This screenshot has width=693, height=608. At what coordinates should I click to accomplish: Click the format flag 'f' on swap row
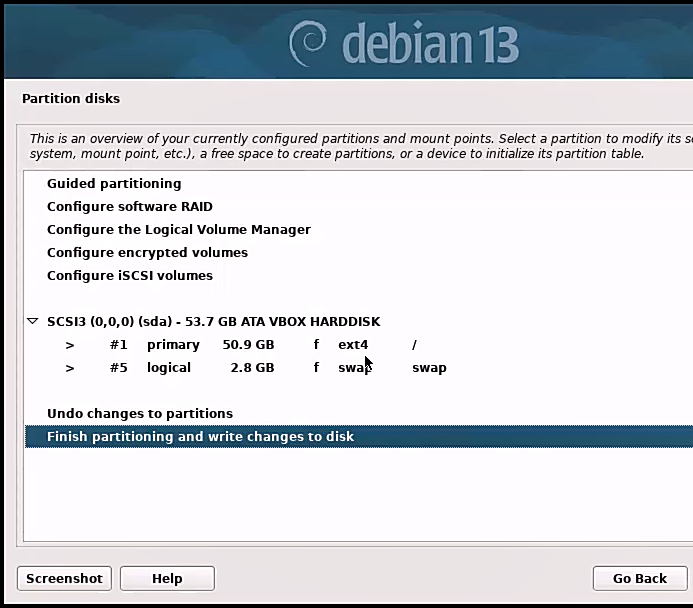click(316, 368)
